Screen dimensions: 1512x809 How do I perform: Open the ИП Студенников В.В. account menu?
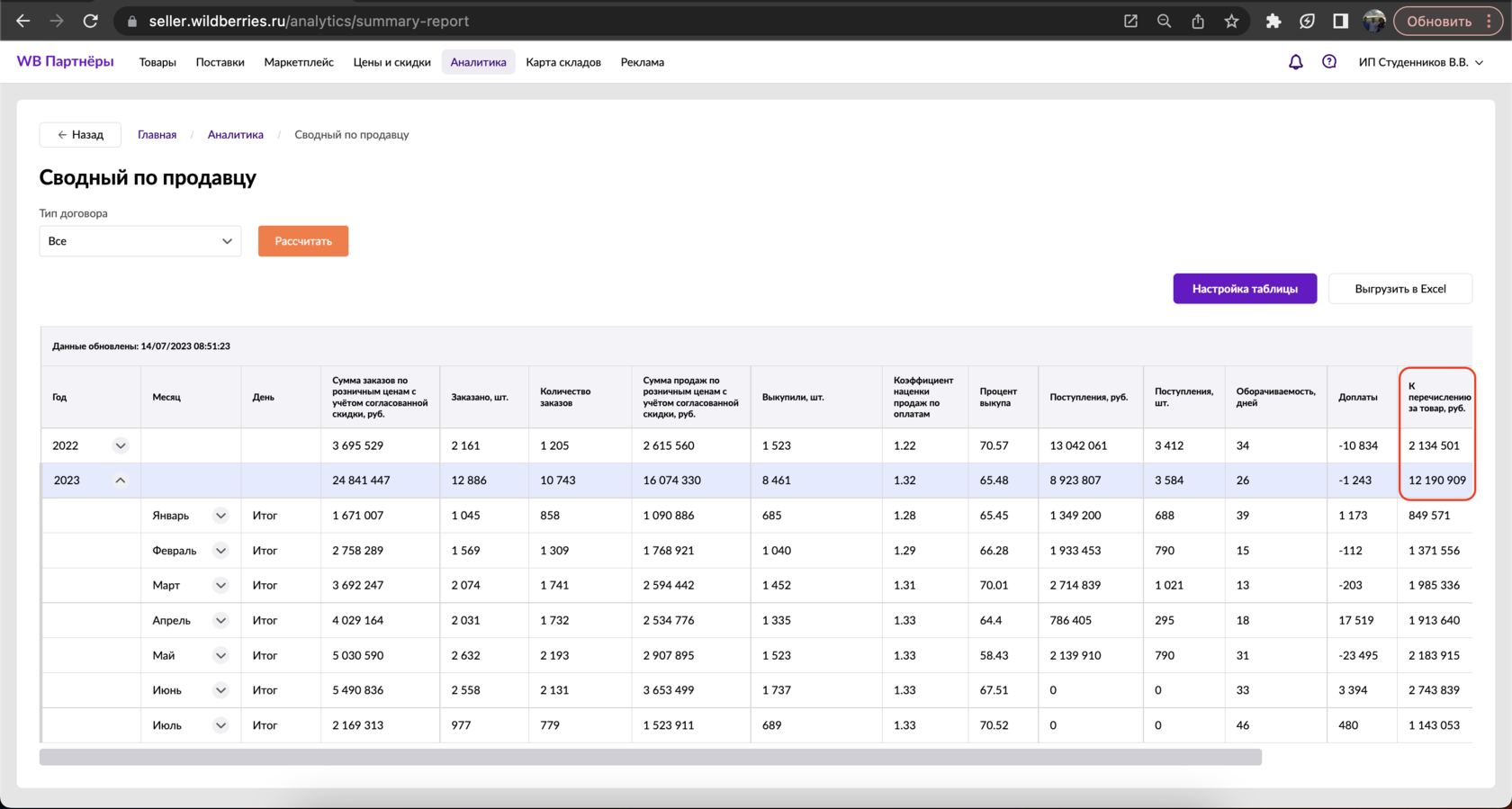tap(1420, 62)
